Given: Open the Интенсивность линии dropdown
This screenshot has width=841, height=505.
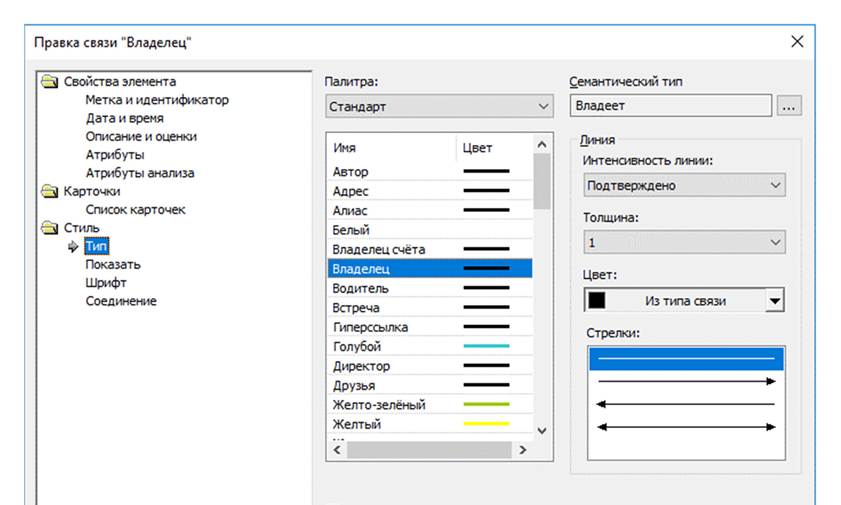Looking at the screenshot, I should 684,185.
